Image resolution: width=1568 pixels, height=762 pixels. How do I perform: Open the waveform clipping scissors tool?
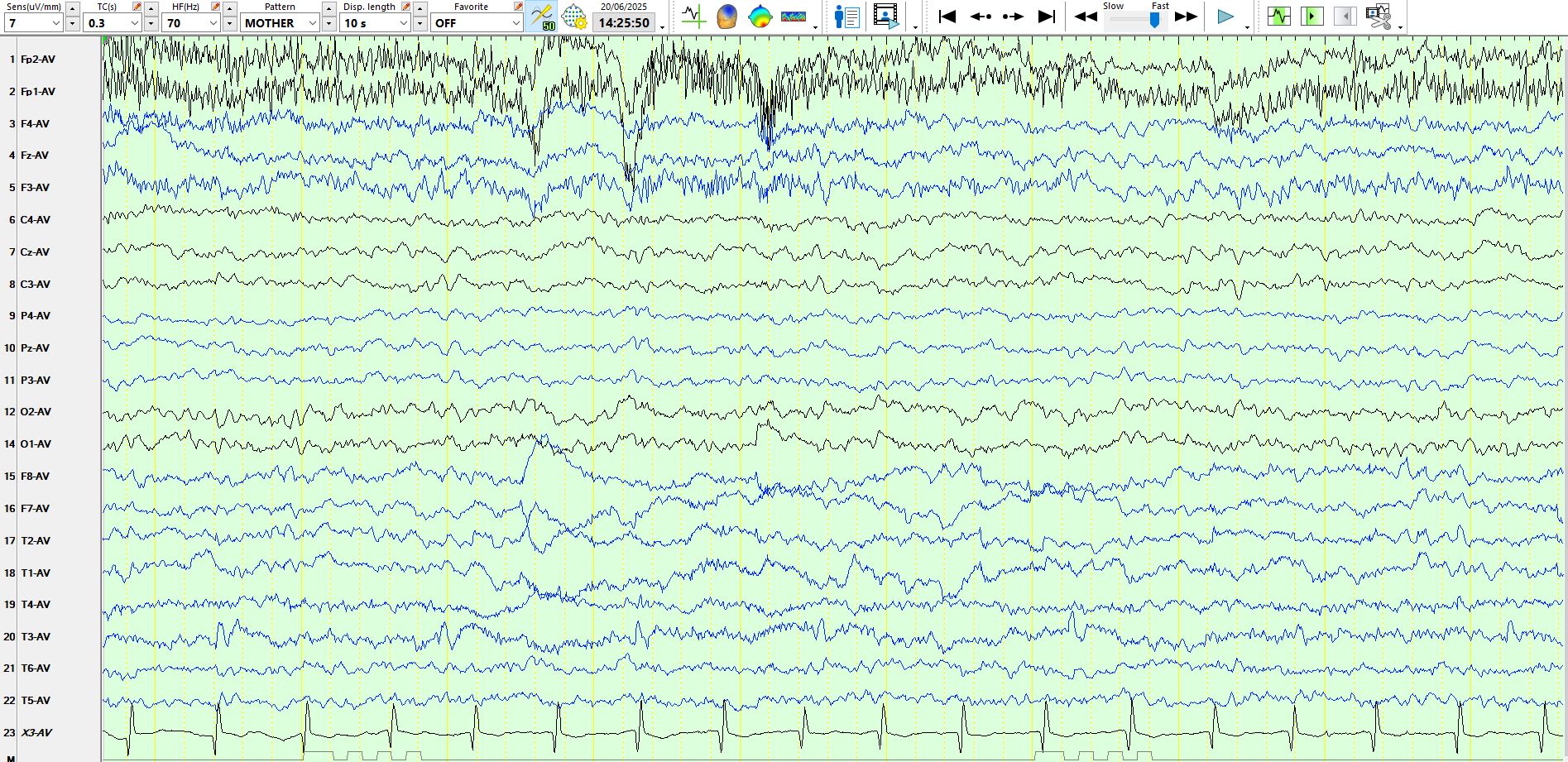(x=1379, y=17)
